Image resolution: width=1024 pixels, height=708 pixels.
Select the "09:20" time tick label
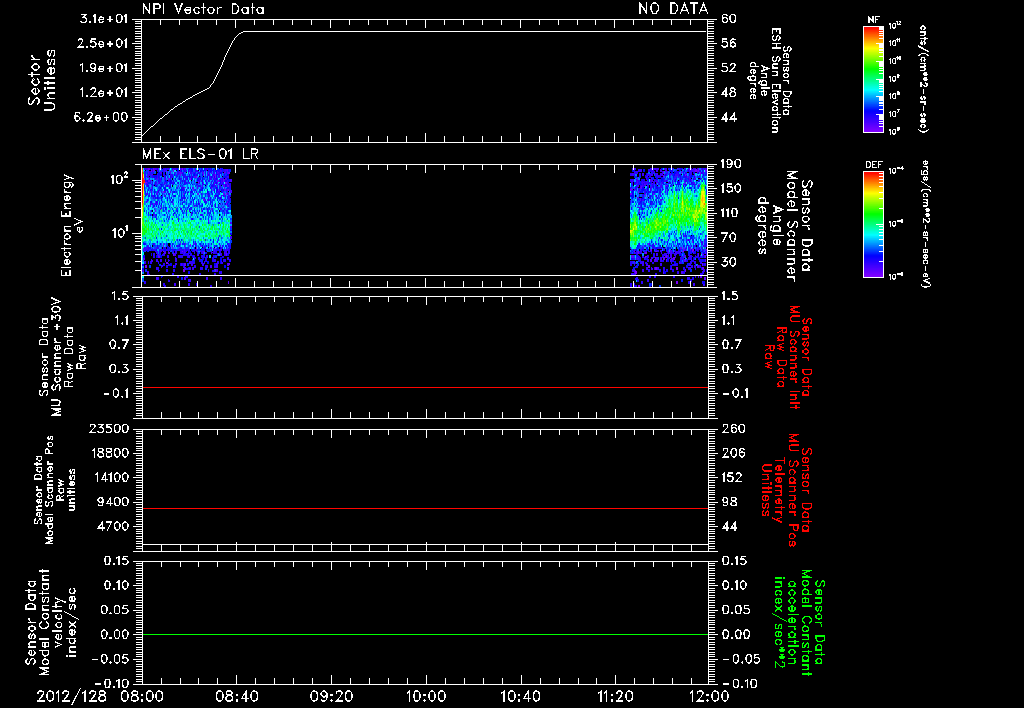(x=331, y=696)
